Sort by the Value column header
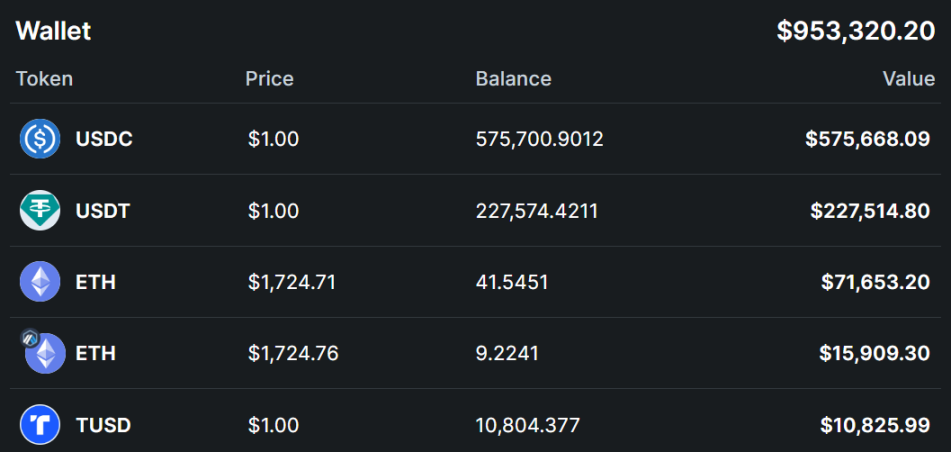951x452 pixels. pyautogui.click(x=908, y=79)
